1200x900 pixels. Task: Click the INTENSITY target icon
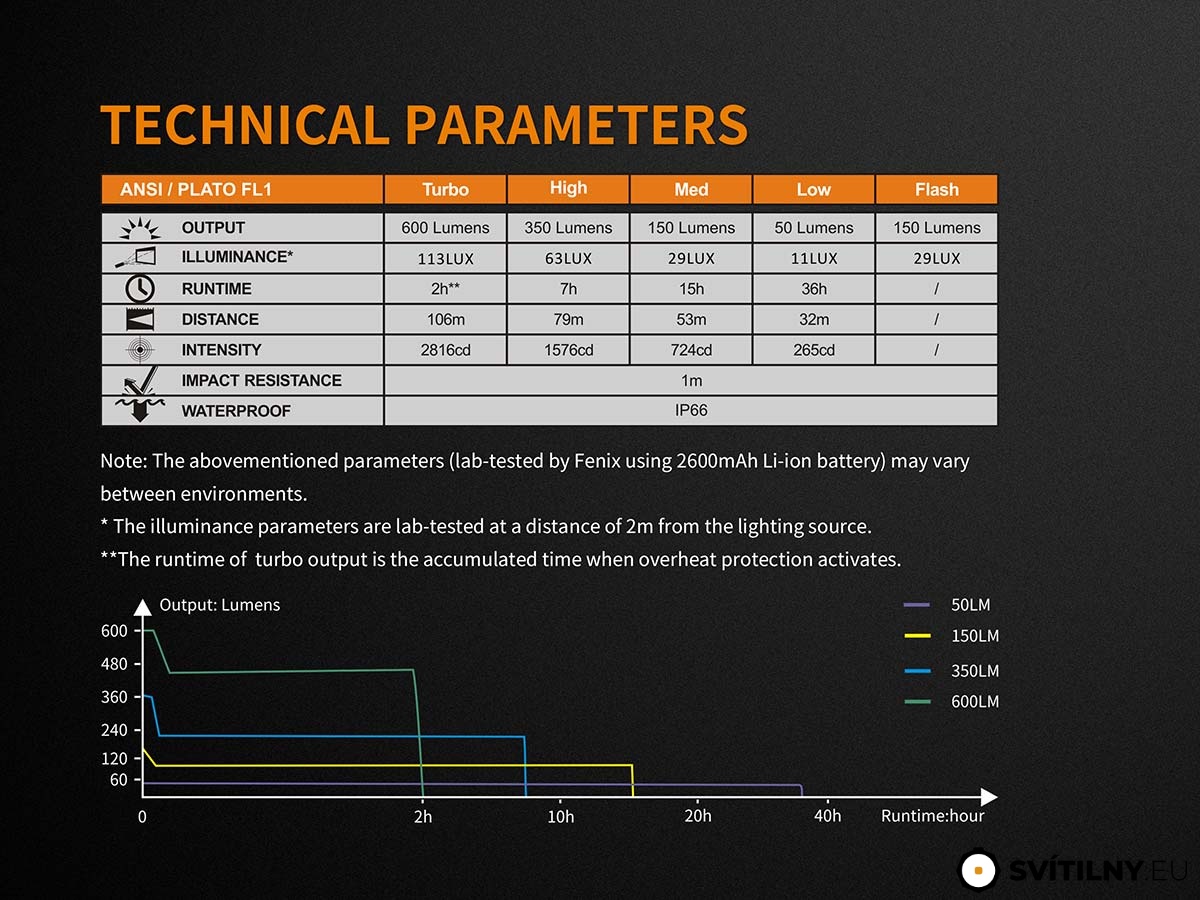[139, 350]
